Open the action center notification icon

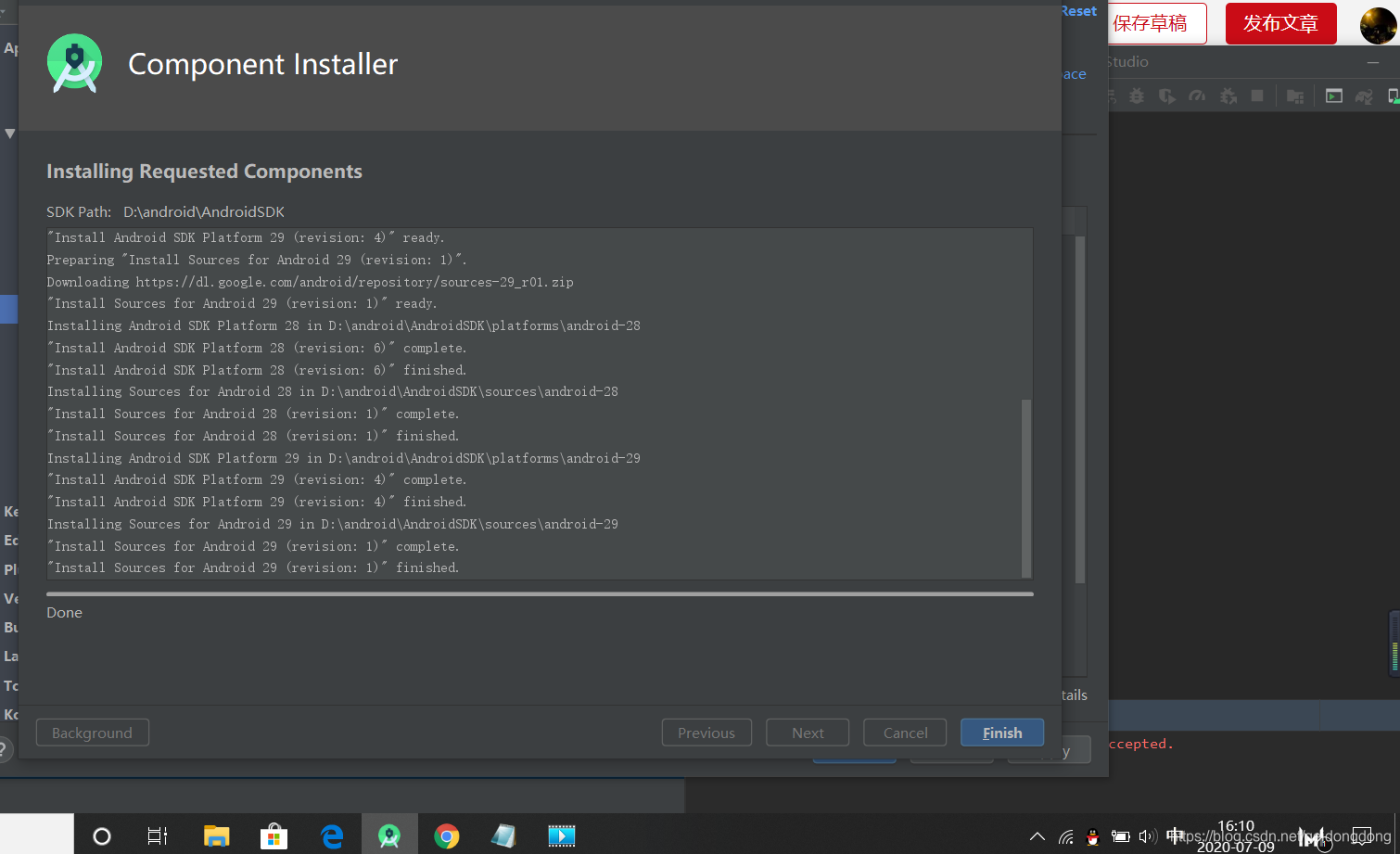pos(1361,836)
